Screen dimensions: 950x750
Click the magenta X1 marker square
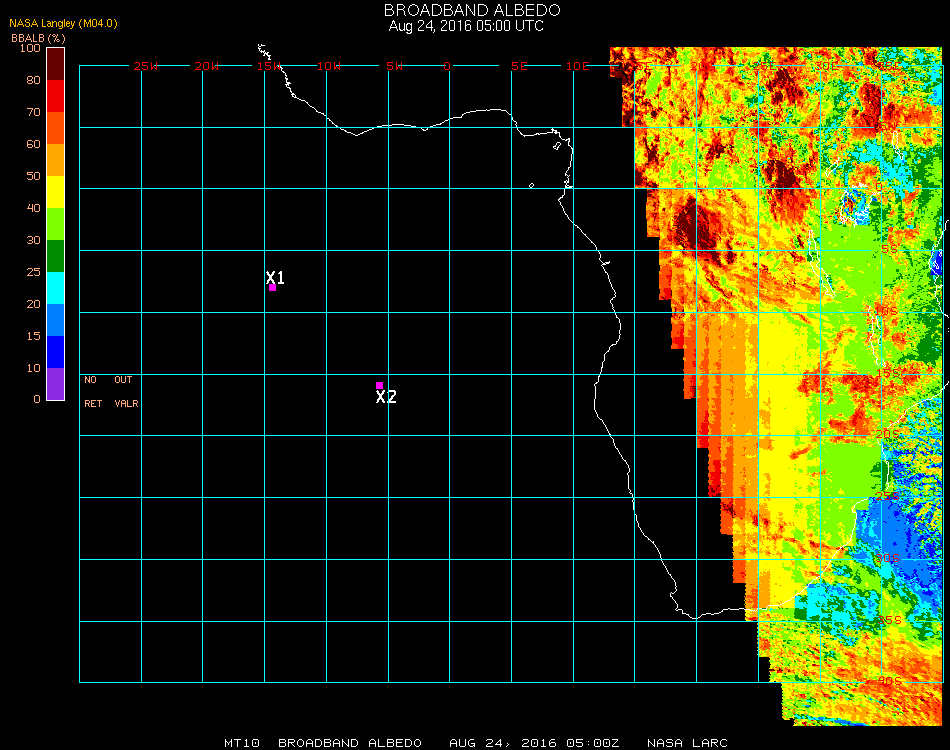point(272,288)
